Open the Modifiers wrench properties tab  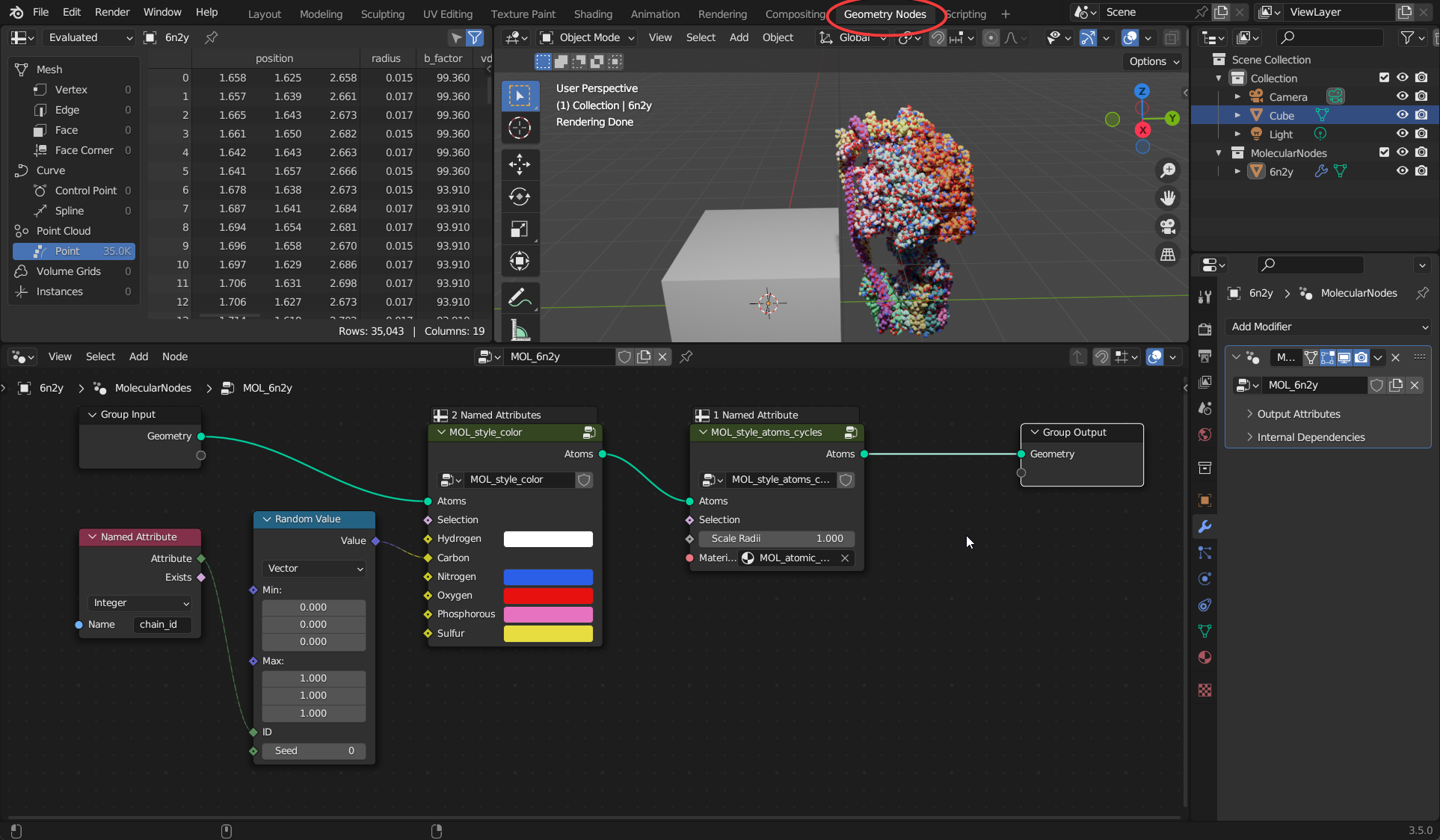pyautogui.click(x=1204, y=527)
